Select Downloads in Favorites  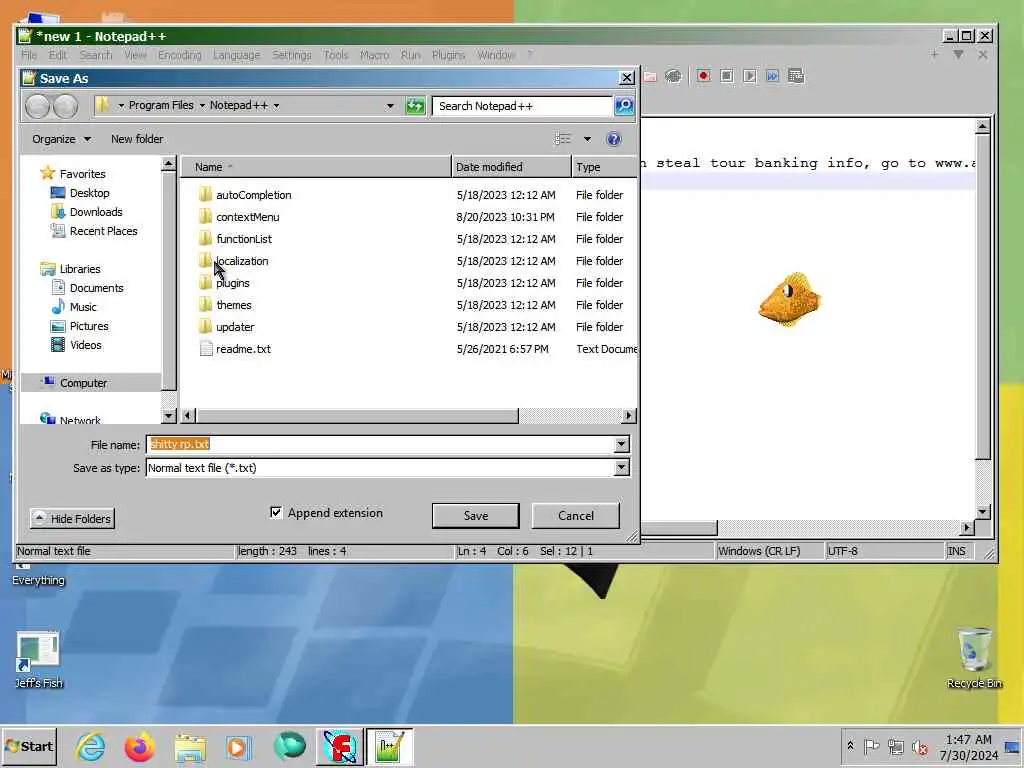96,212
